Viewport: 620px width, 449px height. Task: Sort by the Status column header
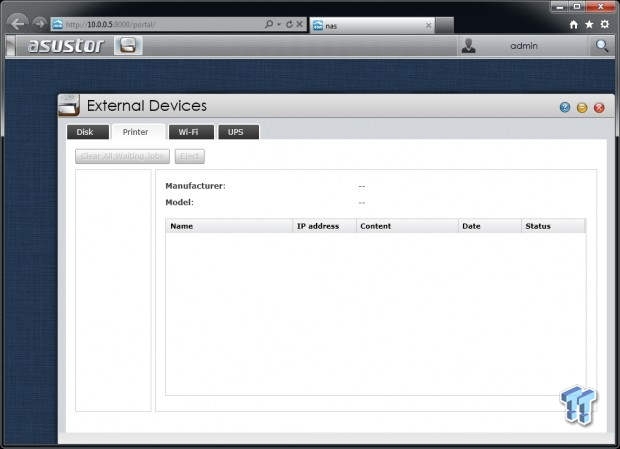point(553,226)
